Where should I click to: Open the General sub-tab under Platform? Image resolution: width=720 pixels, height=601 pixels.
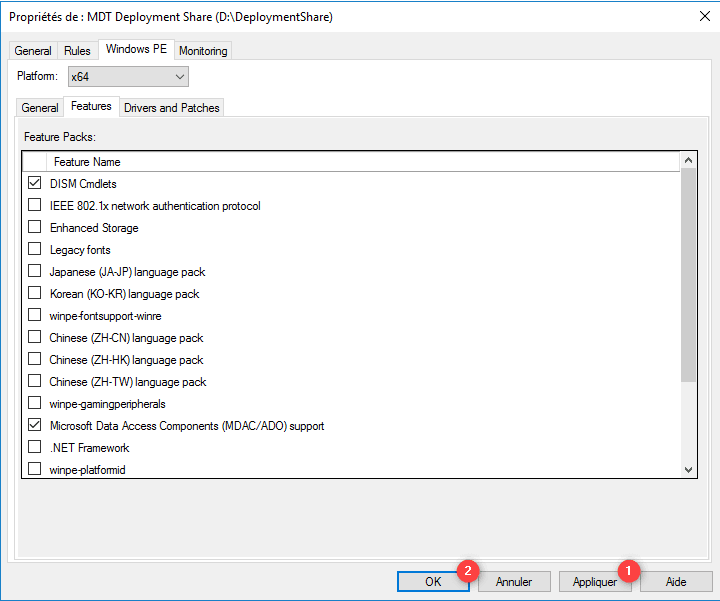click(x=40, y=108)
